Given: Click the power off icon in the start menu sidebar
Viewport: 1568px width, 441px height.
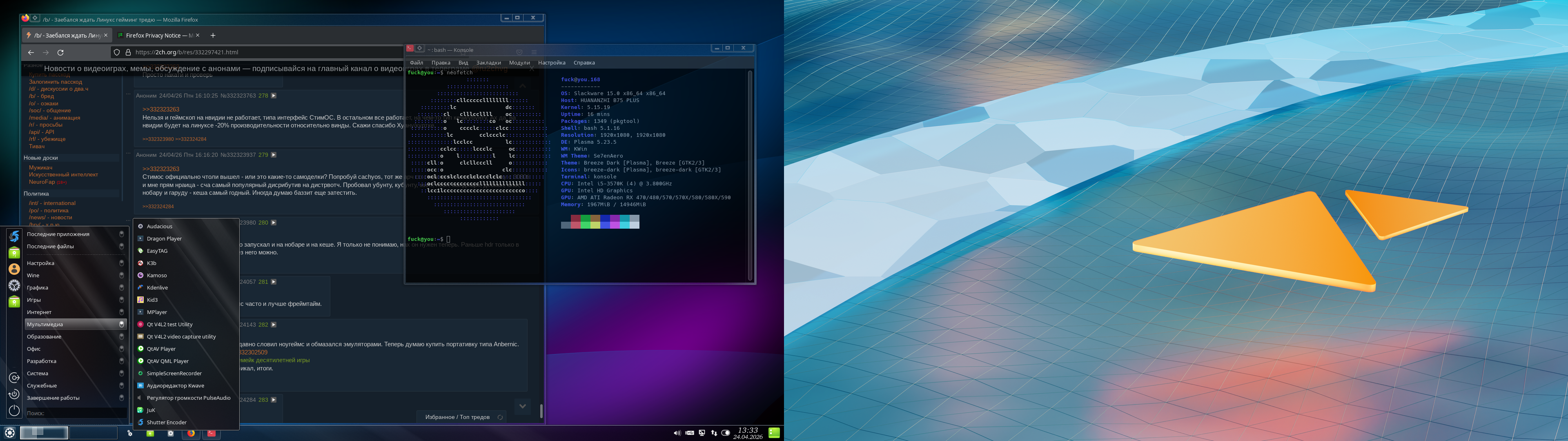Looking at the screenshot, I should point(14,410).
